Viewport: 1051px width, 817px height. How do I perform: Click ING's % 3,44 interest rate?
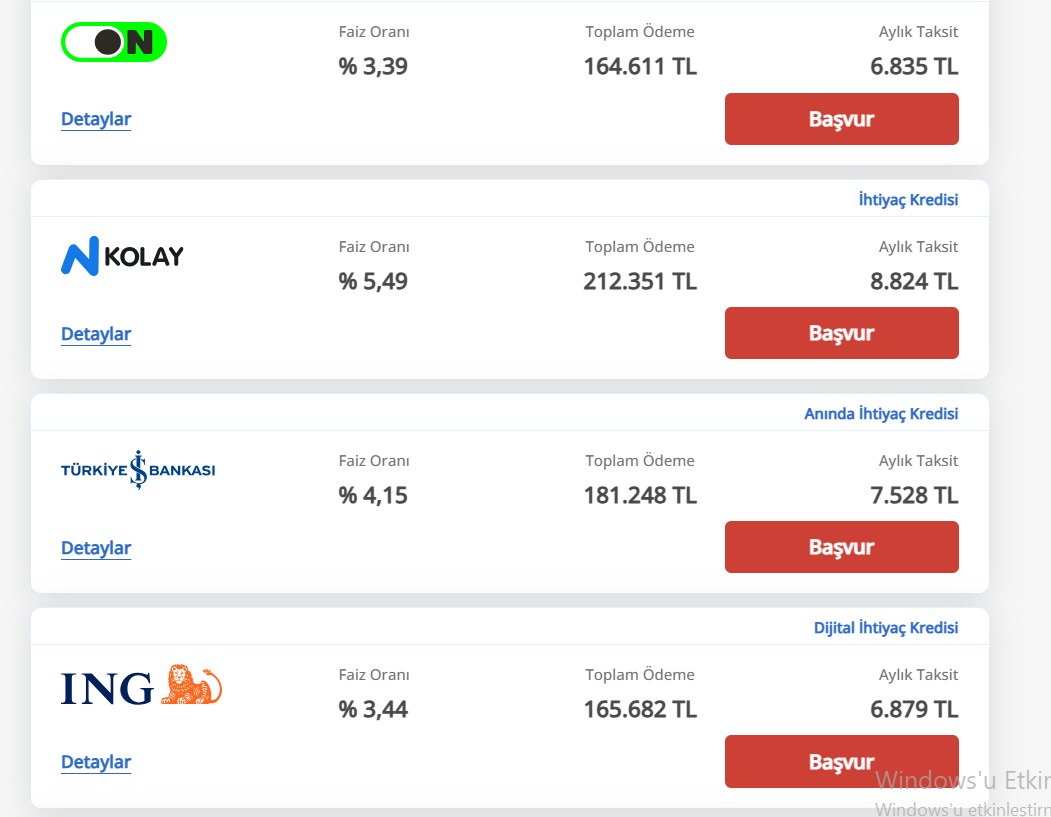[373, 710]
